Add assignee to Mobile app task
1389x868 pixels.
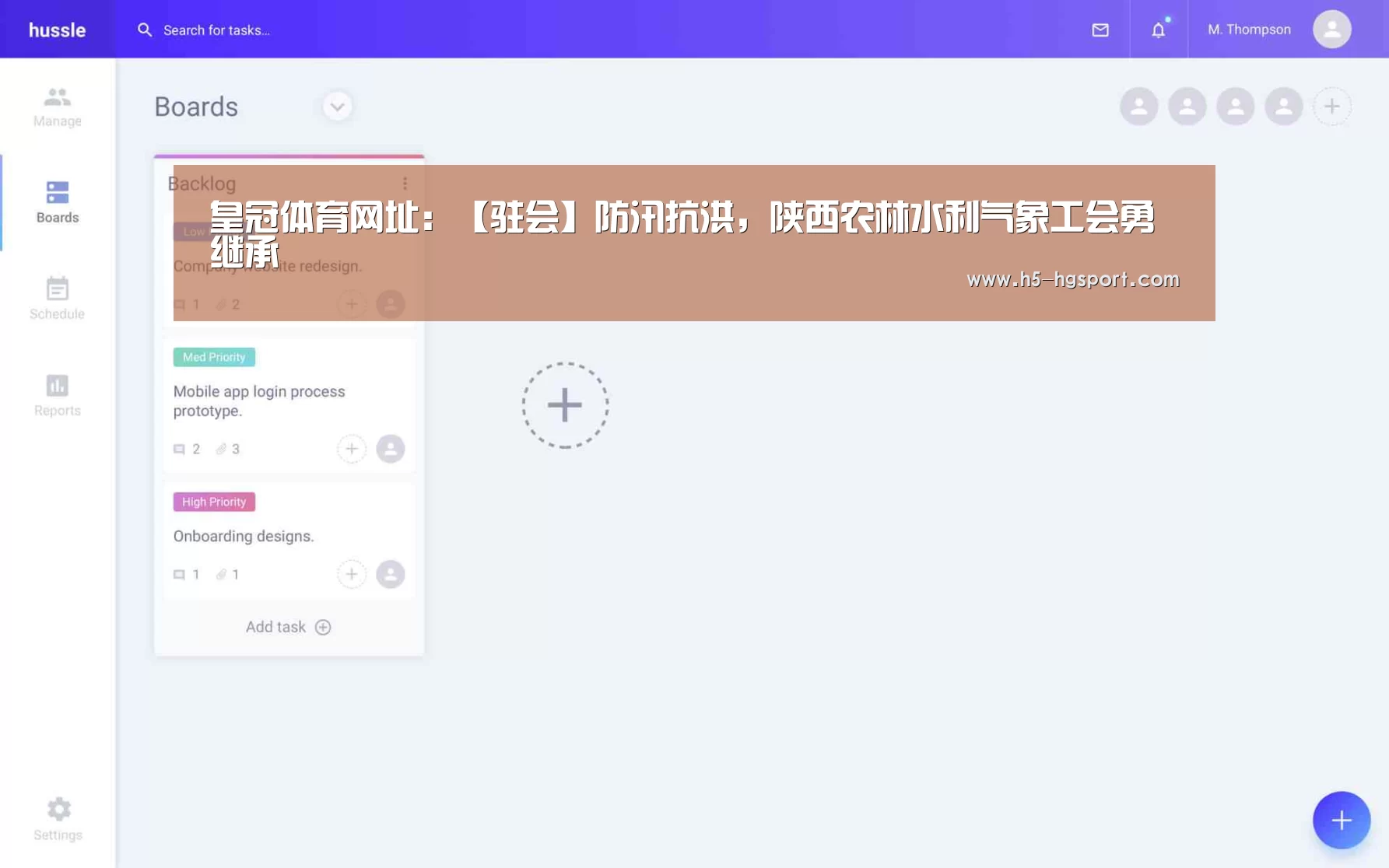click(x=352, y=449)
